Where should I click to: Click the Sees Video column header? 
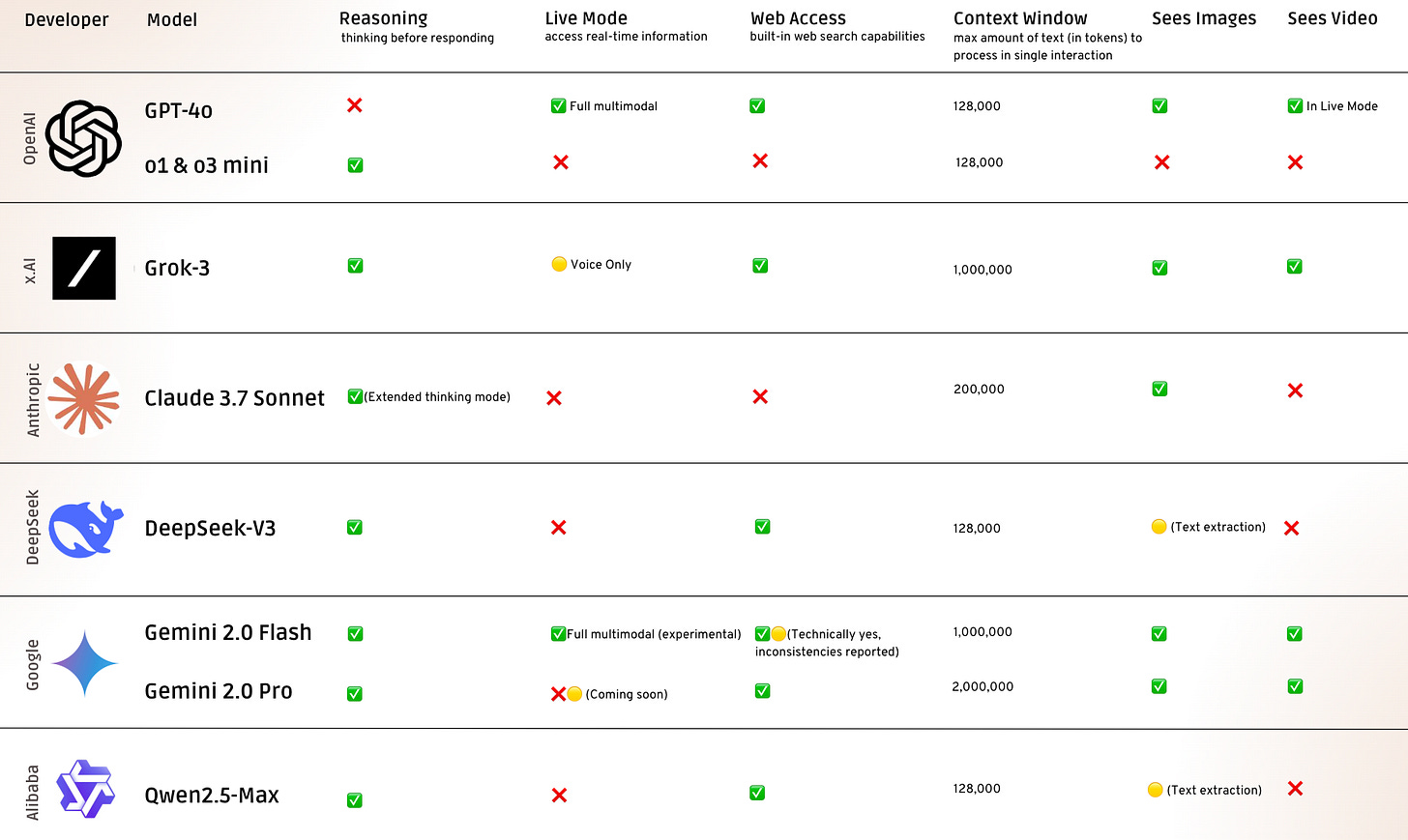click(1333, 18)
